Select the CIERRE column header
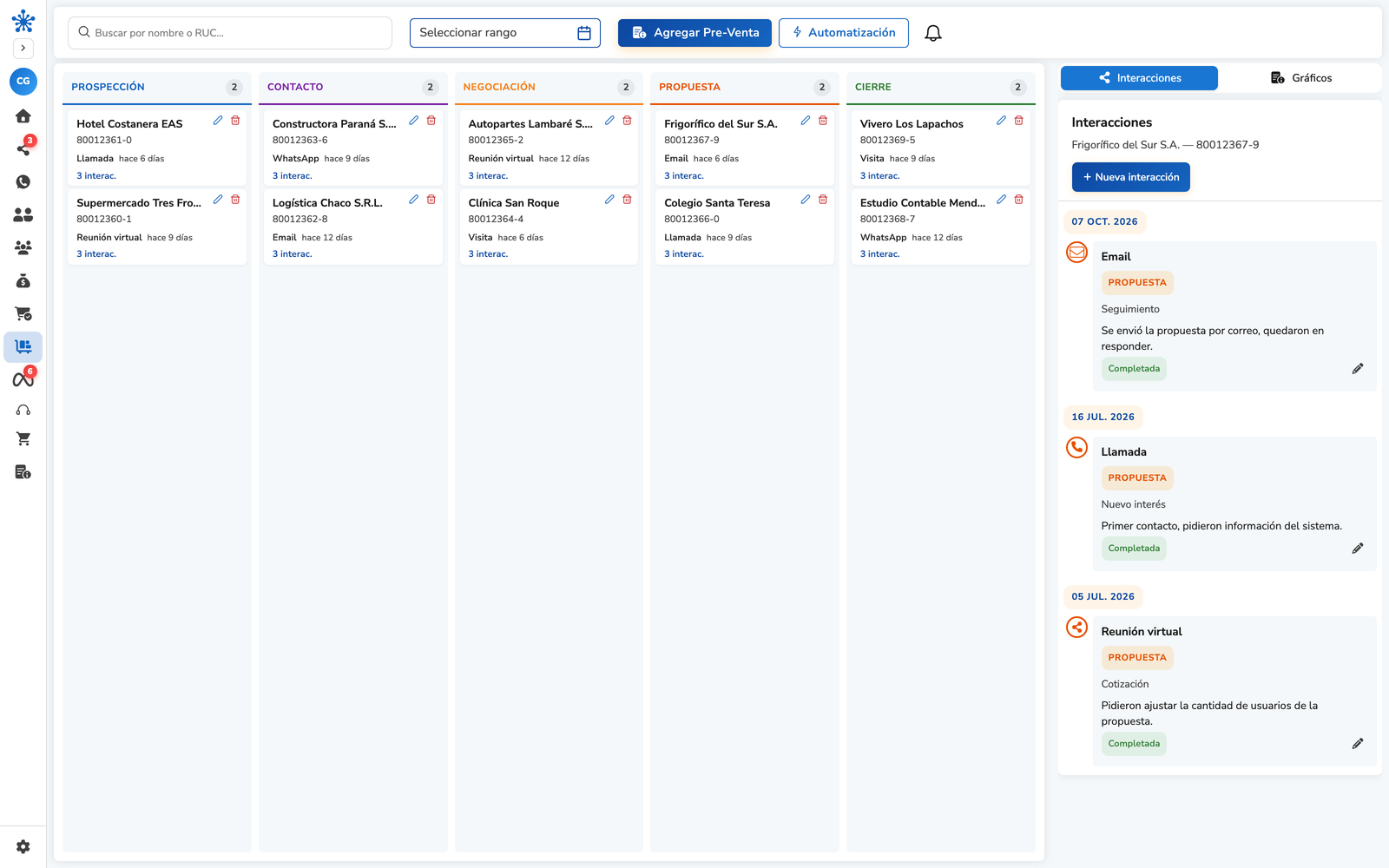 click(941, 87)
